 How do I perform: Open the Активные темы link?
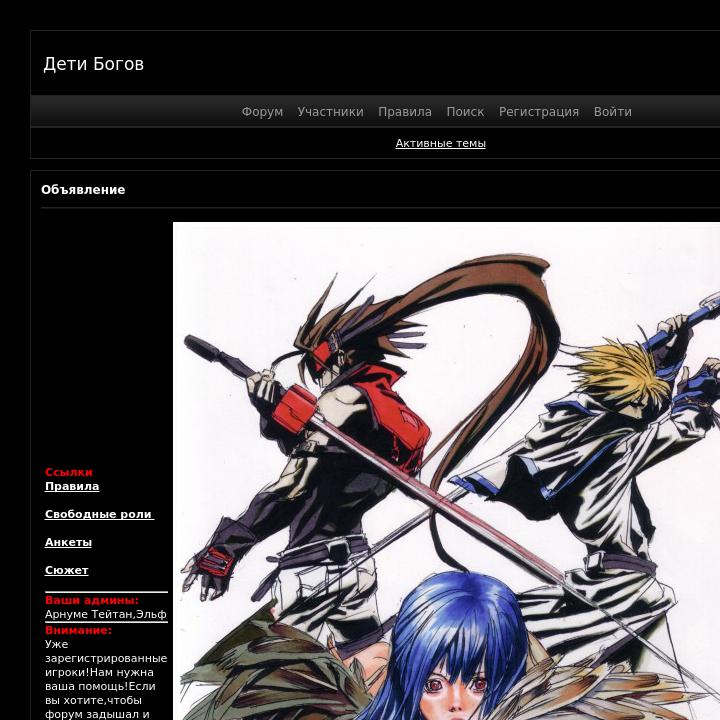click(440, 143)
